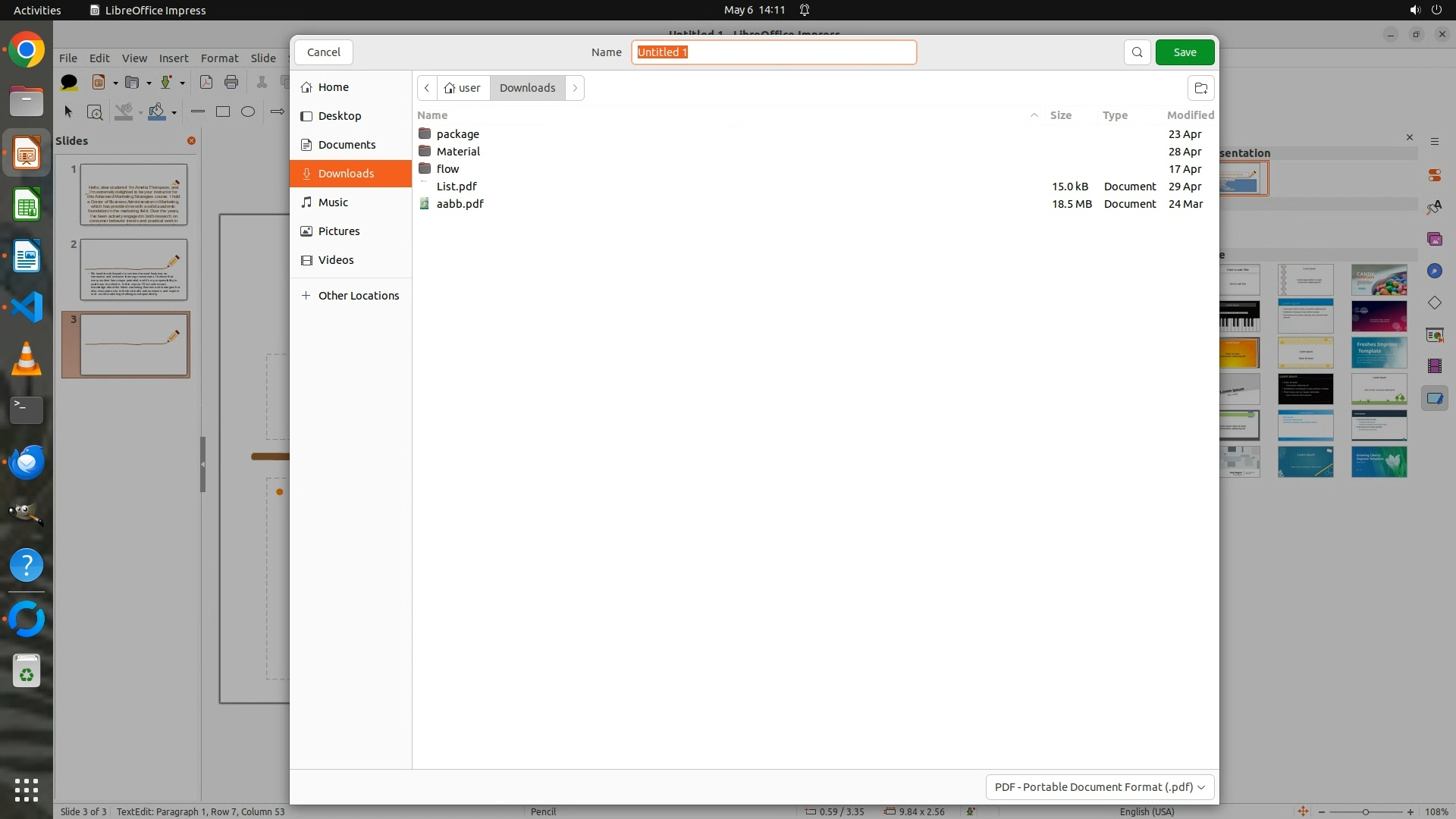
Task: Search files with magnifier icon in dialog
Action: point(1137,52)
